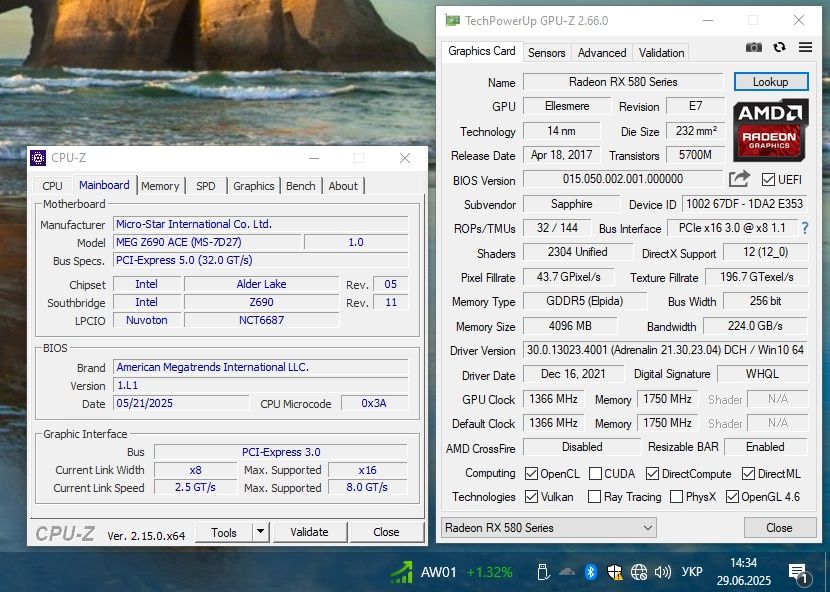830x592 pixels.
Task: Click the УКР language indicator
Action: coord(692,572)
